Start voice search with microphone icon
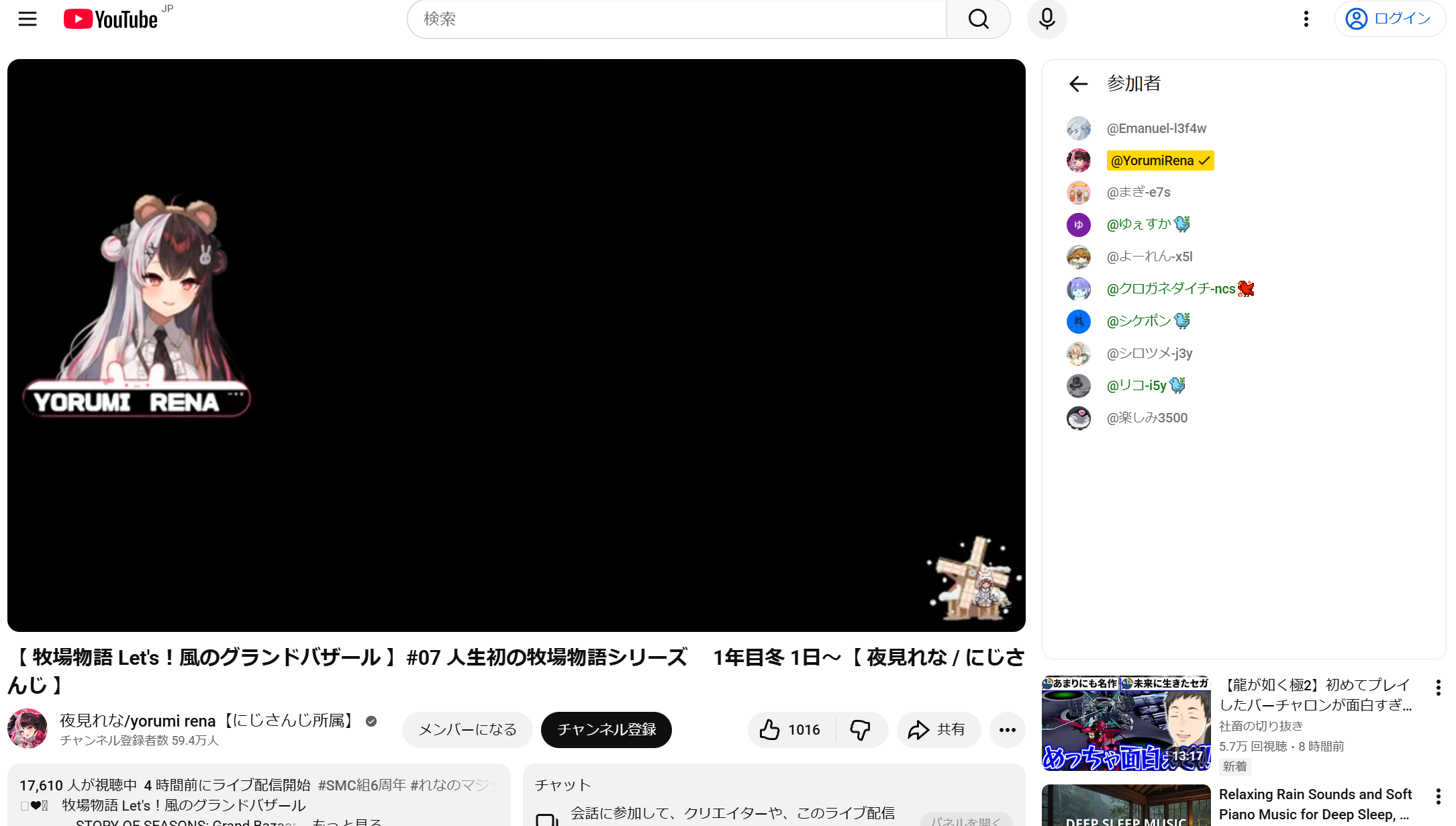Image resolution: width=1456 pixels, height=826 pixels. 1047,19
